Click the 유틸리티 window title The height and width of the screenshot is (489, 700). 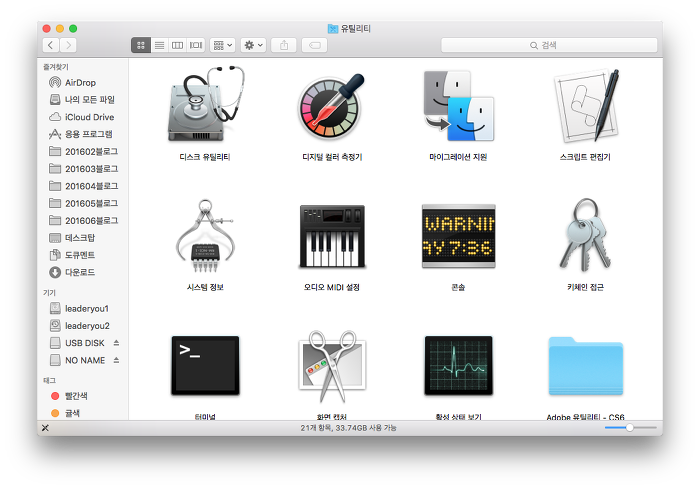[356, 29]
